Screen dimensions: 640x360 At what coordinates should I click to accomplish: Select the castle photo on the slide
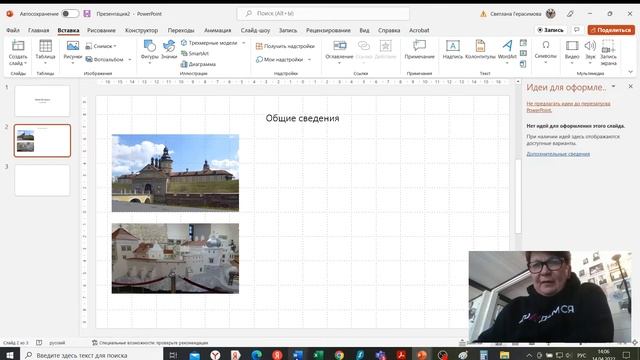pyautogui.click(x=176, y=173)
